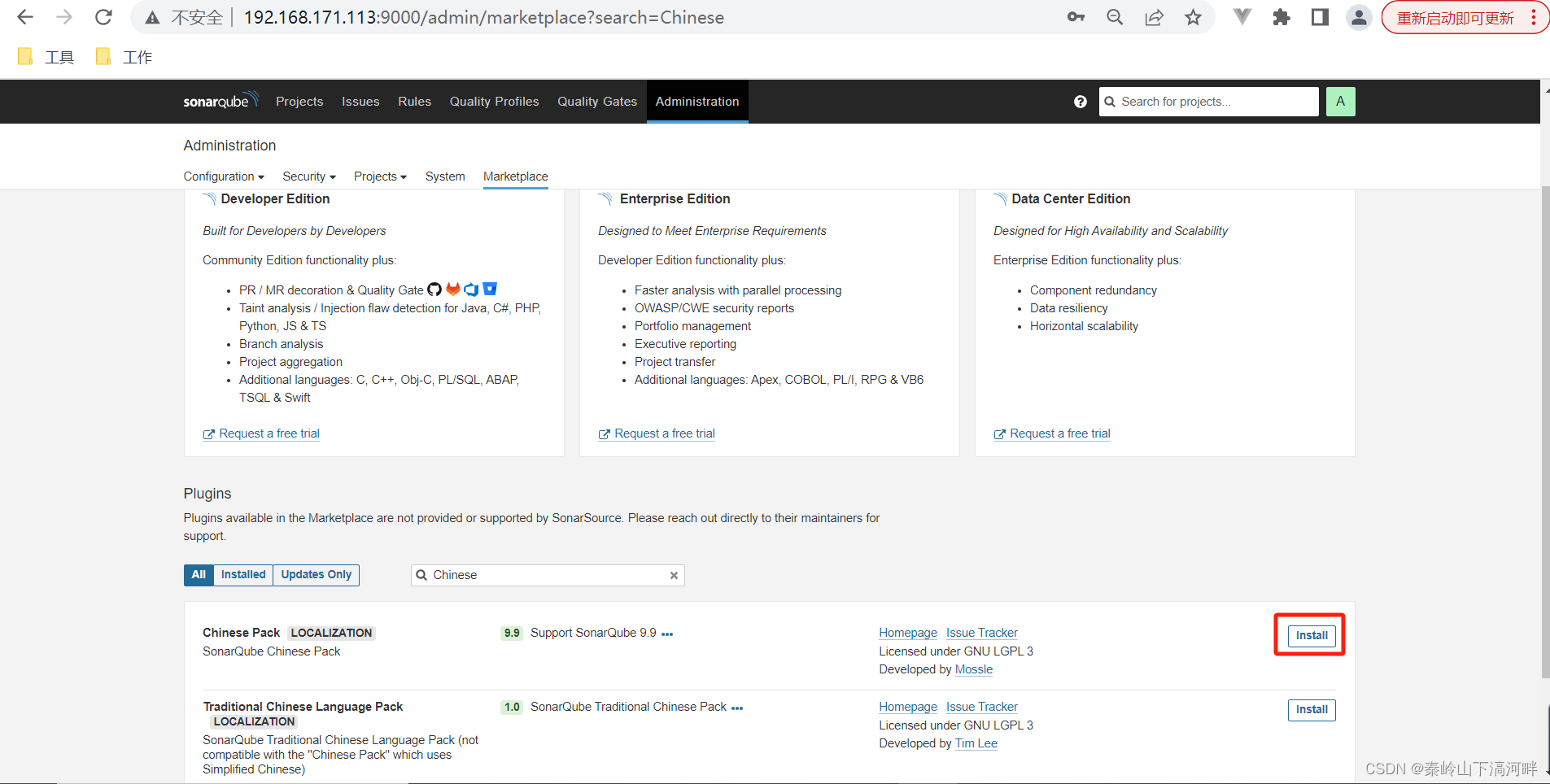
Task: Select the All plugins filter
Action: pos(198,575)
